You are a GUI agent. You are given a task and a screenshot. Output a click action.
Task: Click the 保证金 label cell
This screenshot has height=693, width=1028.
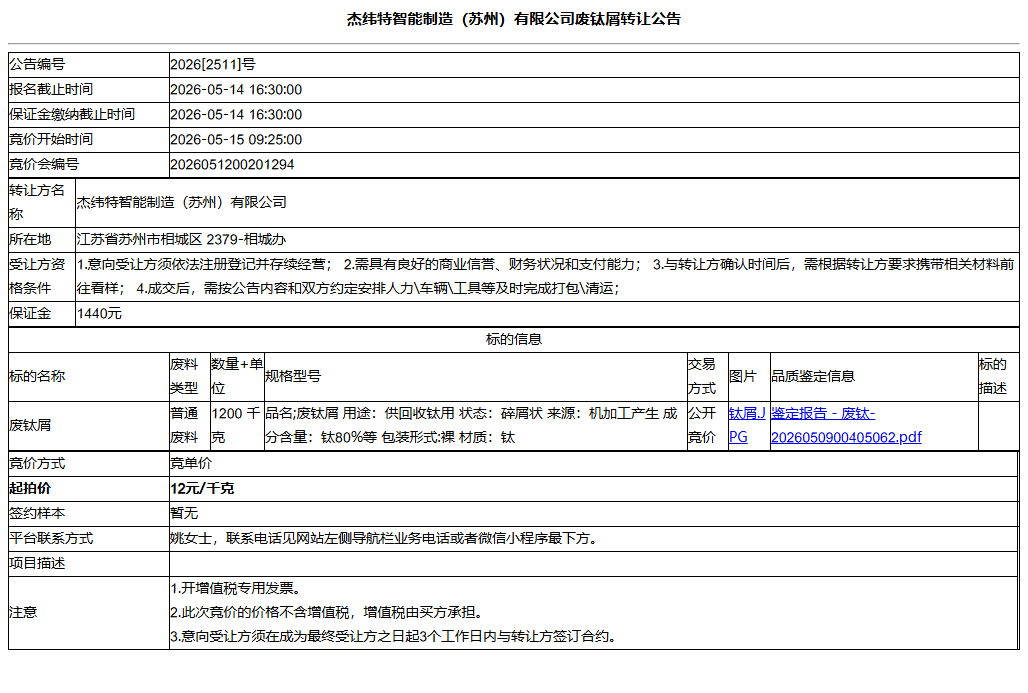(41, 313)
